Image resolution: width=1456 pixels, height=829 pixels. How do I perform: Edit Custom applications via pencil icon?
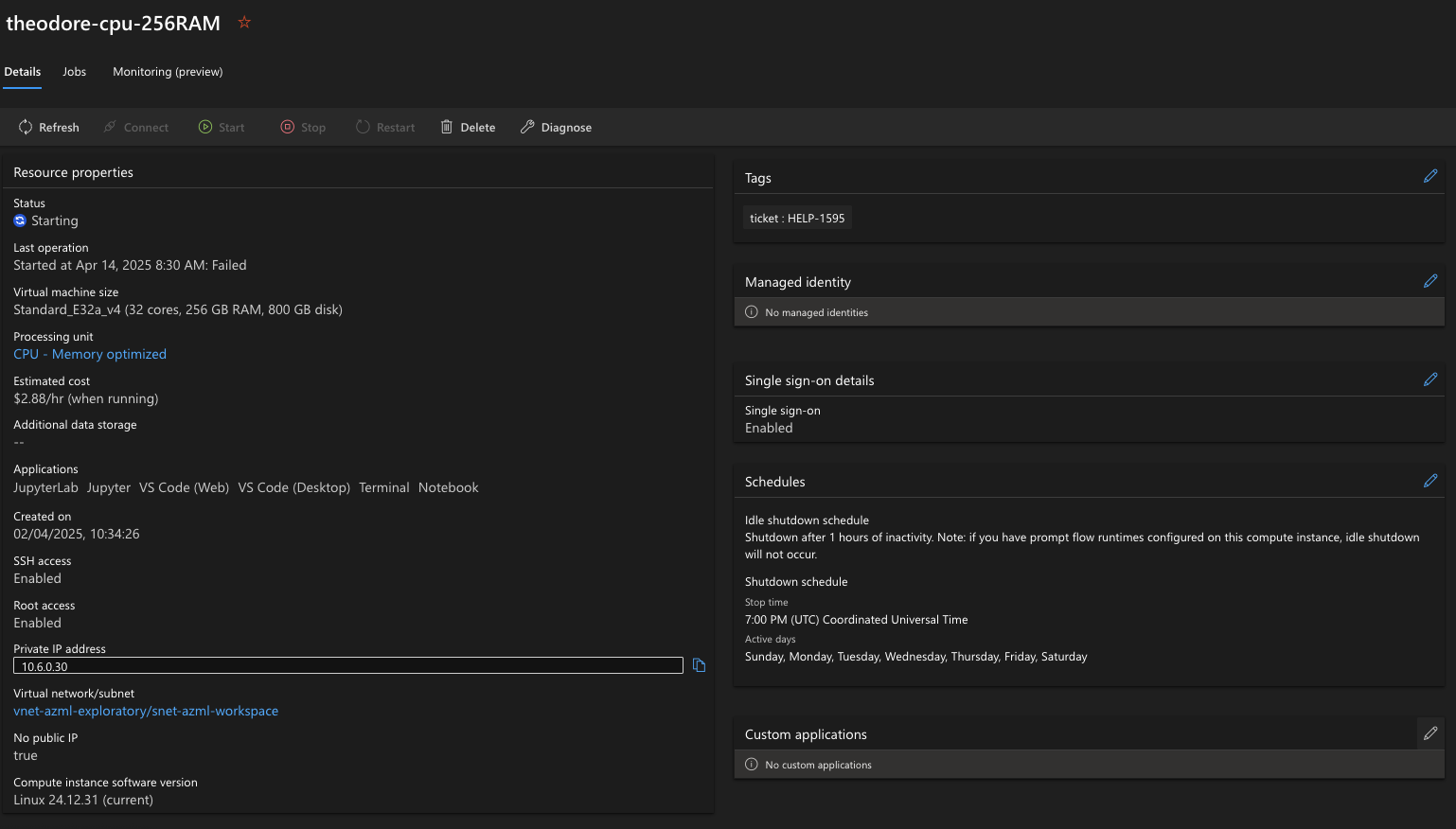(x=1429, y=732)
